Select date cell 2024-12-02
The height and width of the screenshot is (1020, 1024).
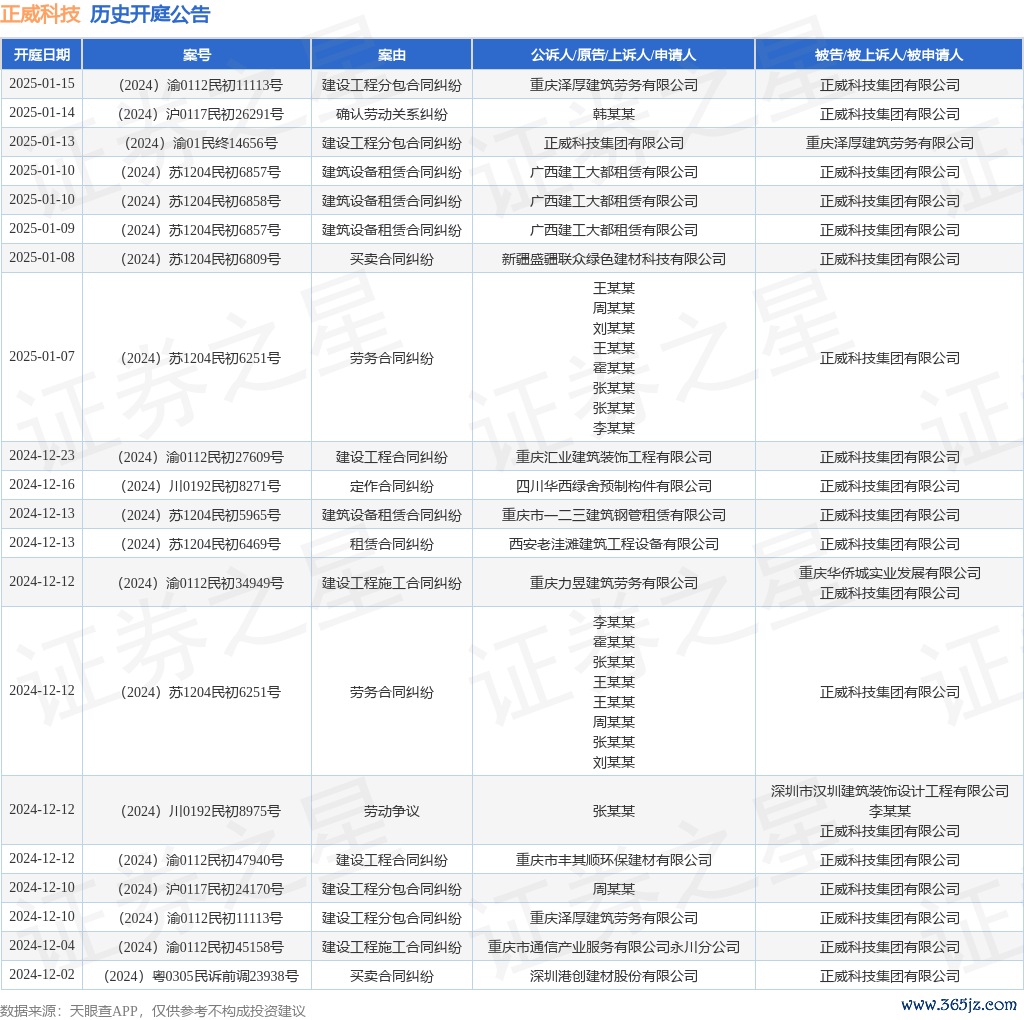tap(42, 974)
